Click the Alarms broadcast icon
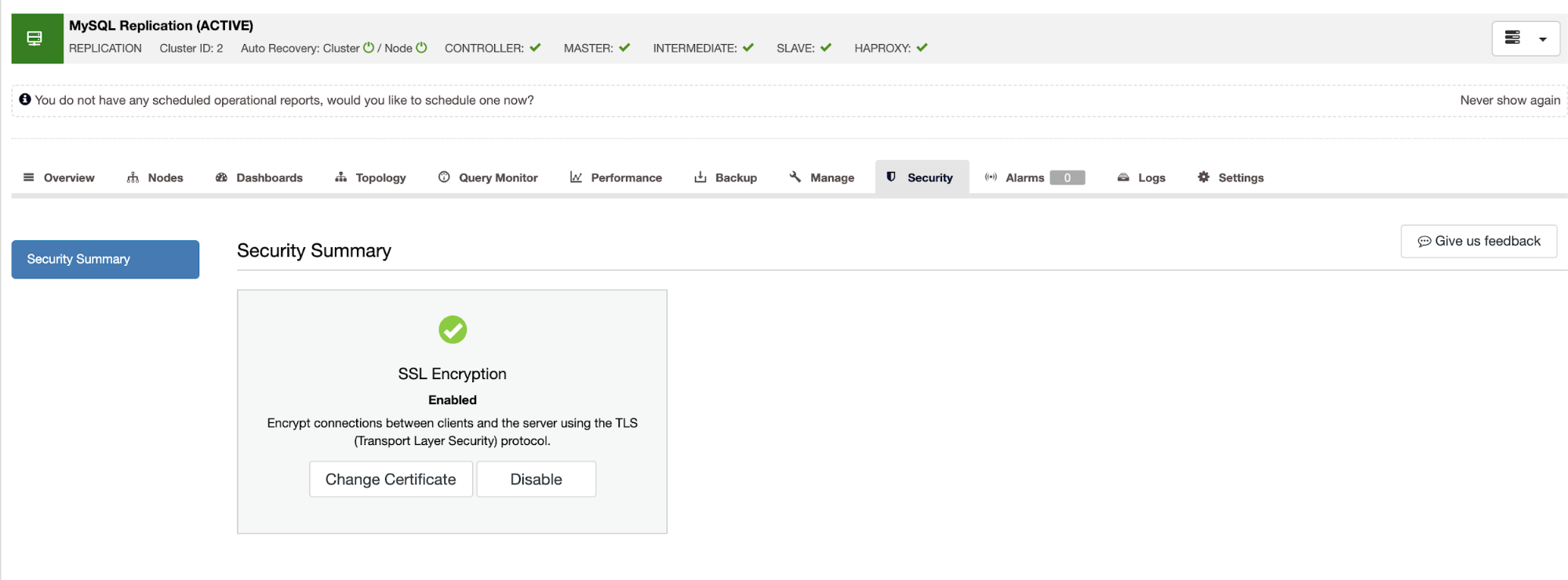 991,177
